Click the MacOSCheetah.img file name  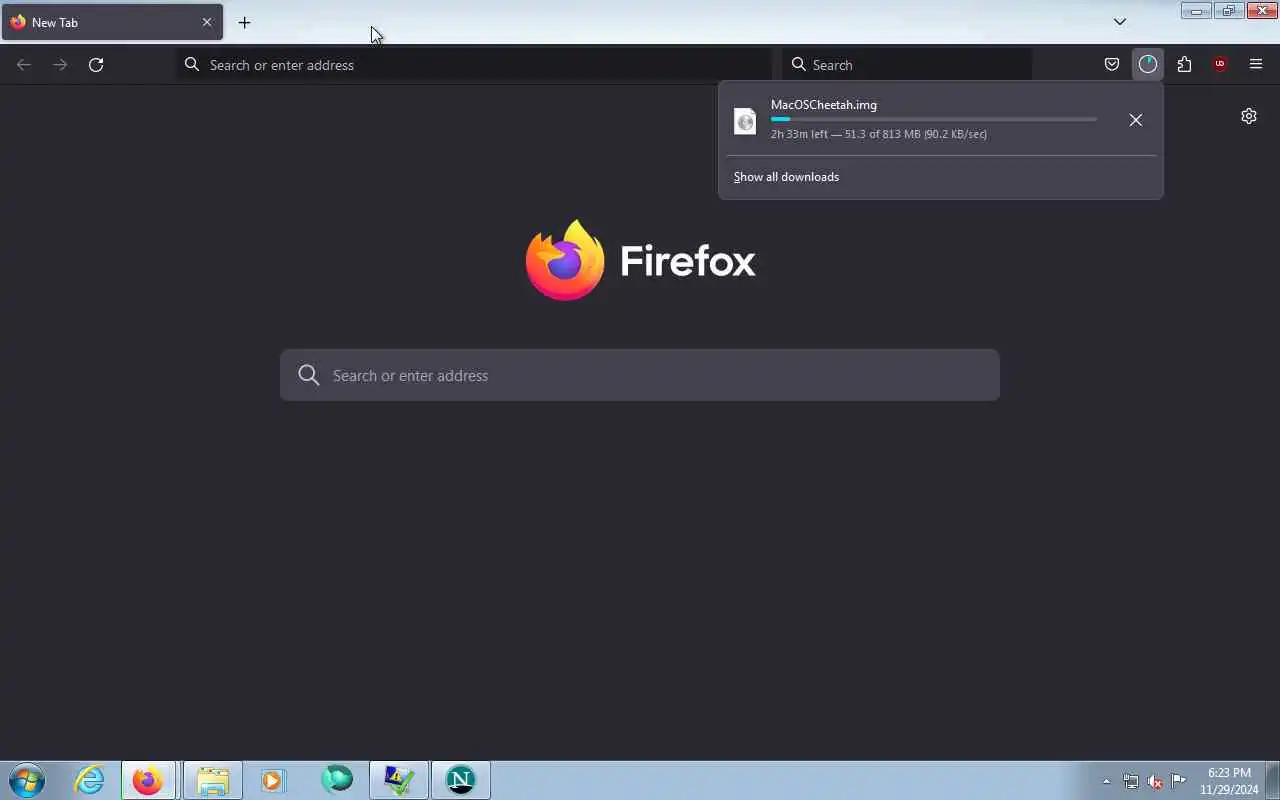pyautogui.click(x=824, y=105)
